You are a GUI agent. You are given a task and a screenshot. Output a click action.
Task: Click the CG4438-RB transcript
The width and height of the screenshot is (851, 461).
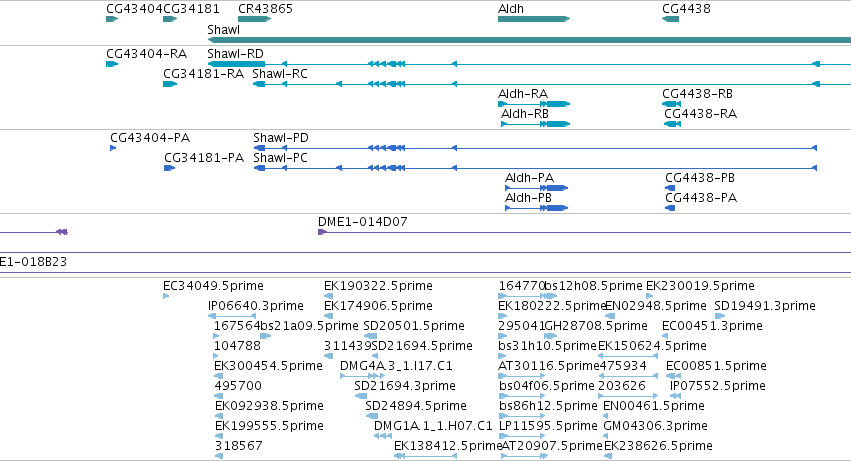pyautogui.click(x=671, y=104)
